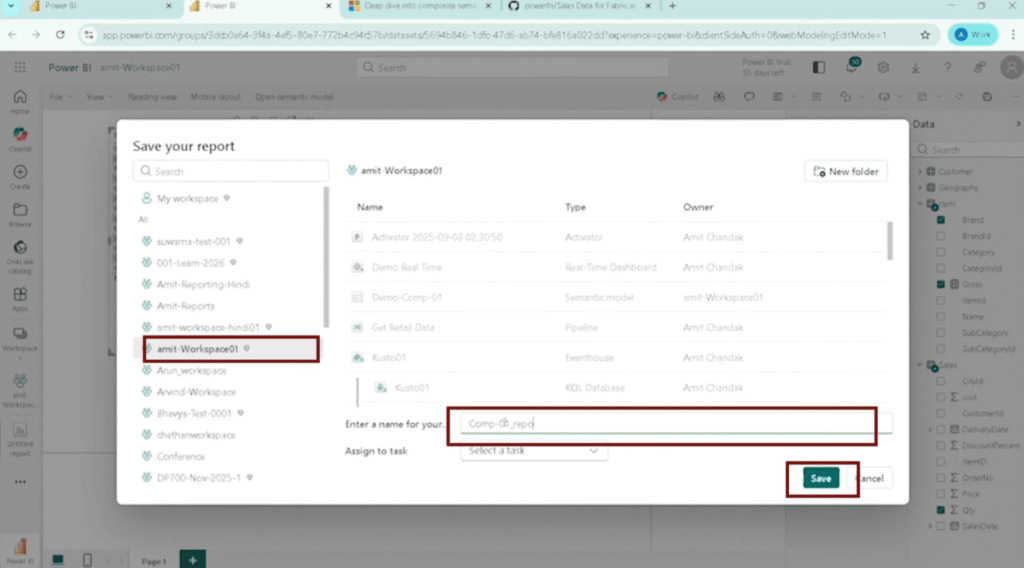Click the Kusto01 KQL Database row

(616, 388)
